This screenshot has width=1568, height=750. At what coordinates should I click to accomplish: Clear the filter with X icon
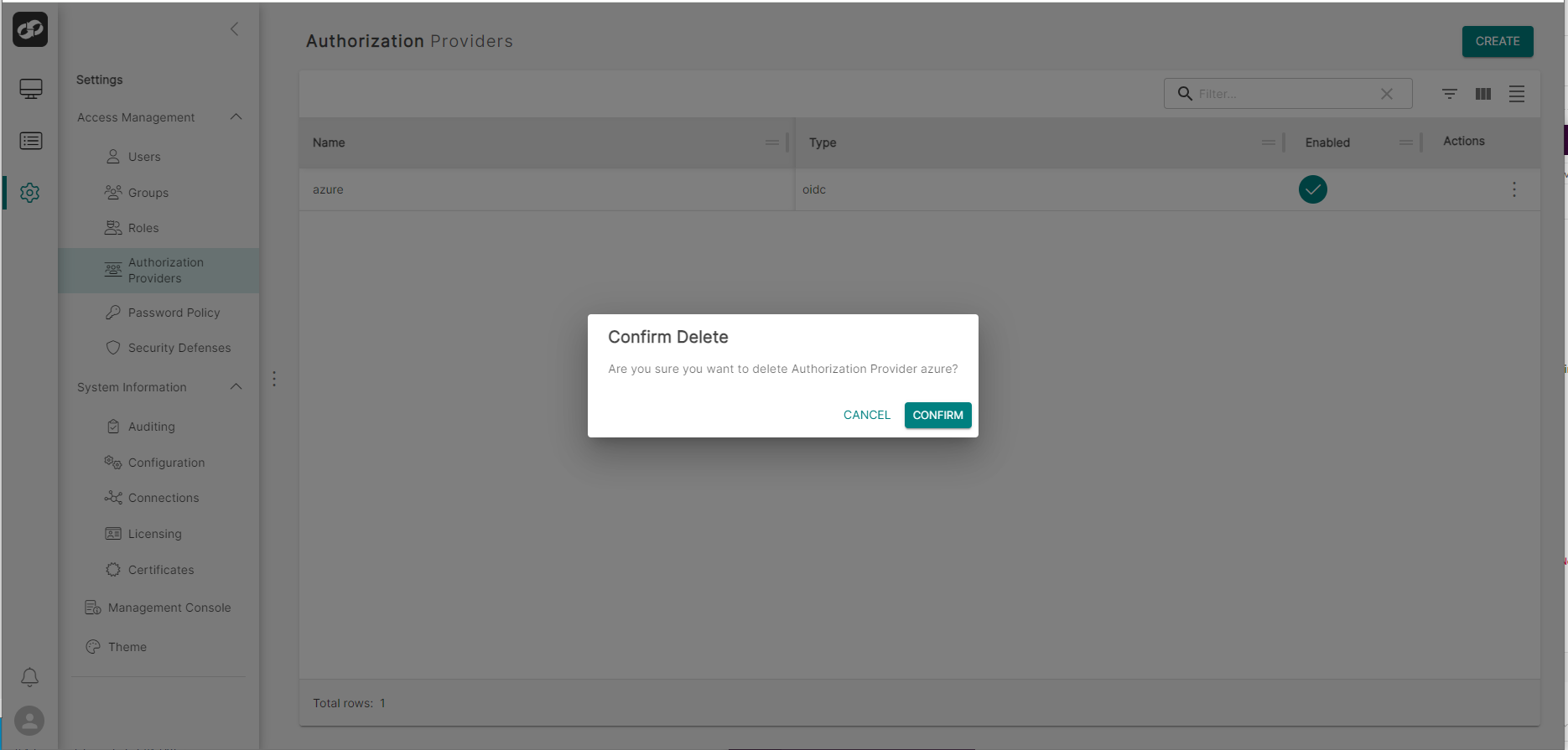pyautogui.click(x=1387, y=94)
